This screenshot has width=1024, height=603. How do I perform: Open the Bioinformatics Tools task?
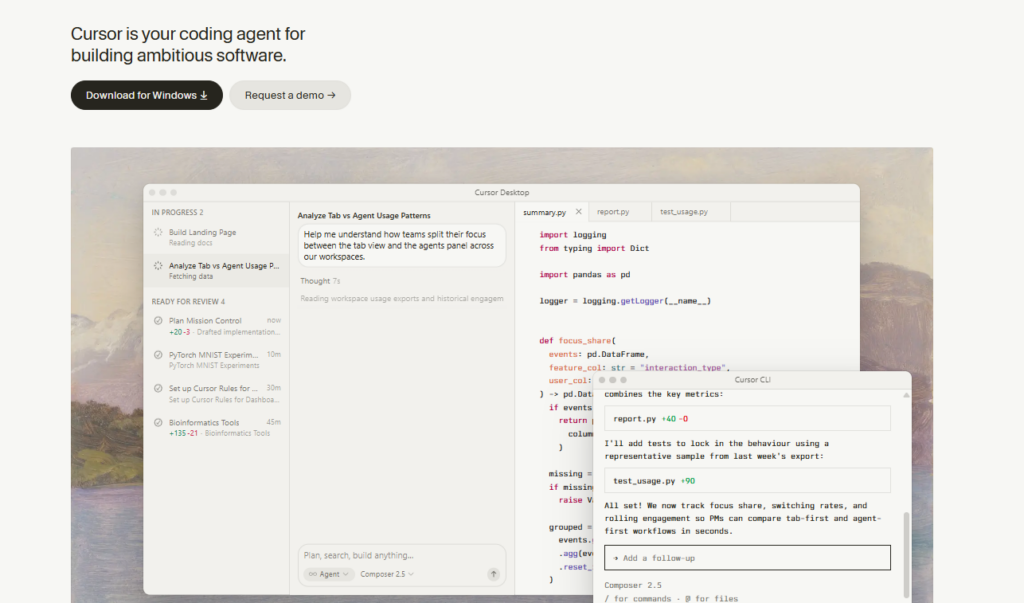216,427
